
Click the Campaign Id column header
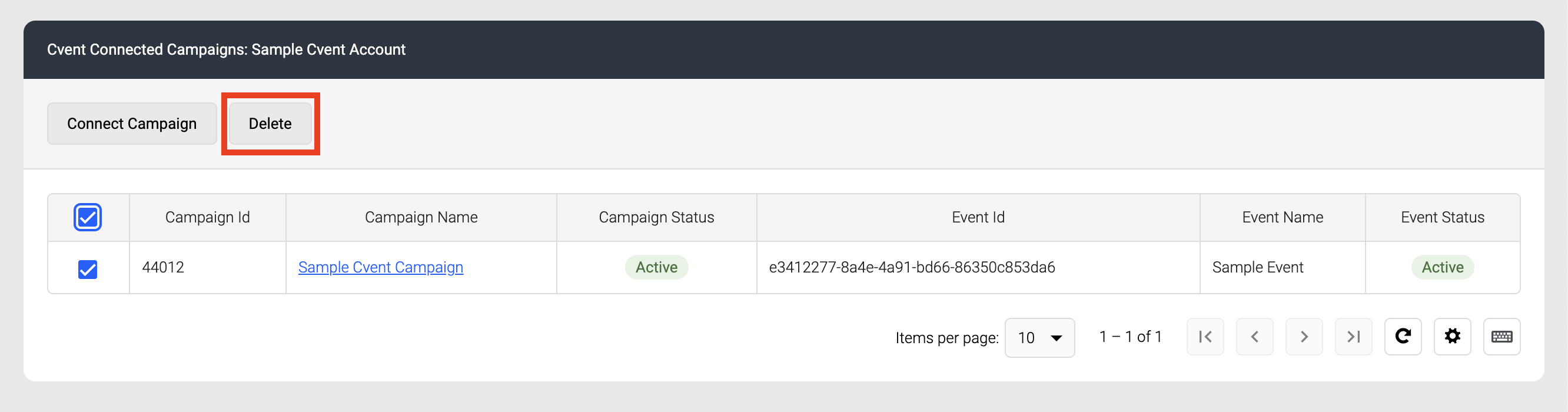point(208,217)
